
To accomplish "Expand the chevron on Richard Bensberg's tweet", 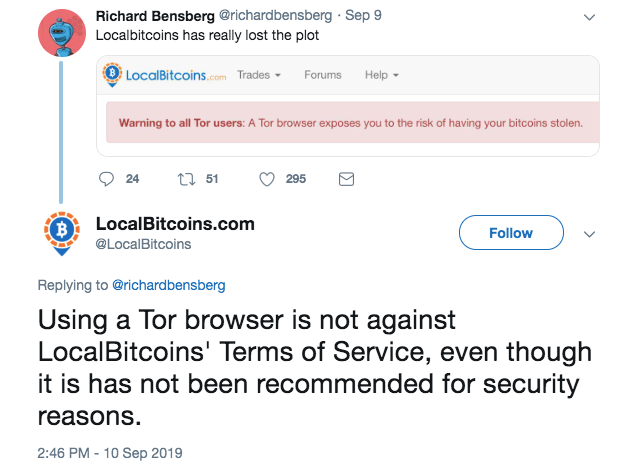I will click(x=589, y=17).
